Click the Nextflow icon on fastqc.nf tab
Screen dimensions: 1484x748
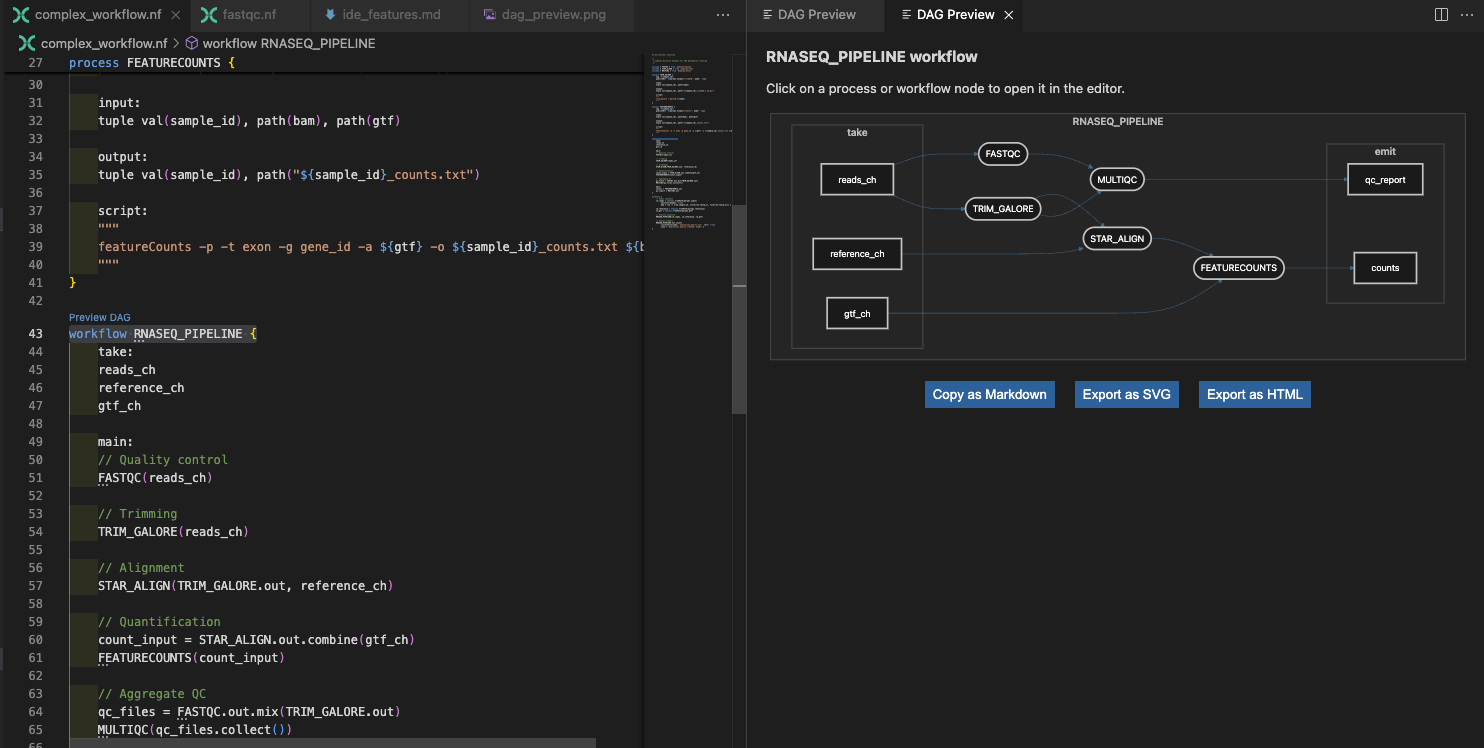coord(208,15)
